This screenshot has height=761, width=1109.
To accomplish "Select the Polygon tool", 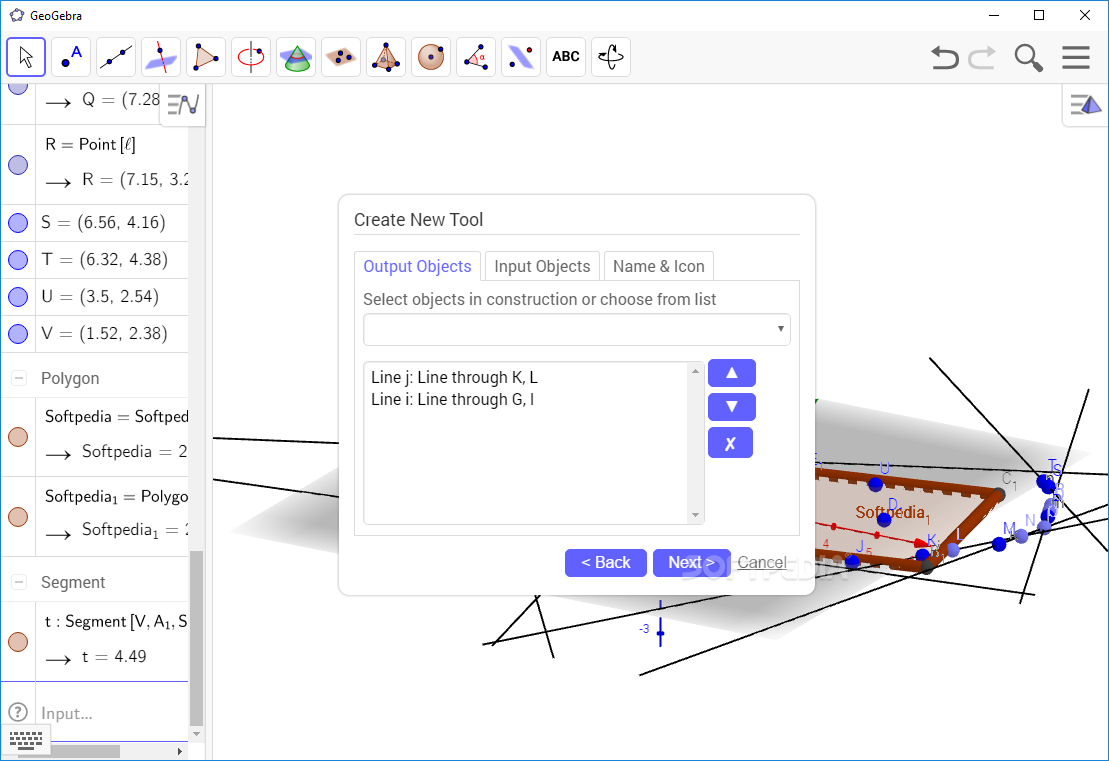I will [x=206, y=57].
